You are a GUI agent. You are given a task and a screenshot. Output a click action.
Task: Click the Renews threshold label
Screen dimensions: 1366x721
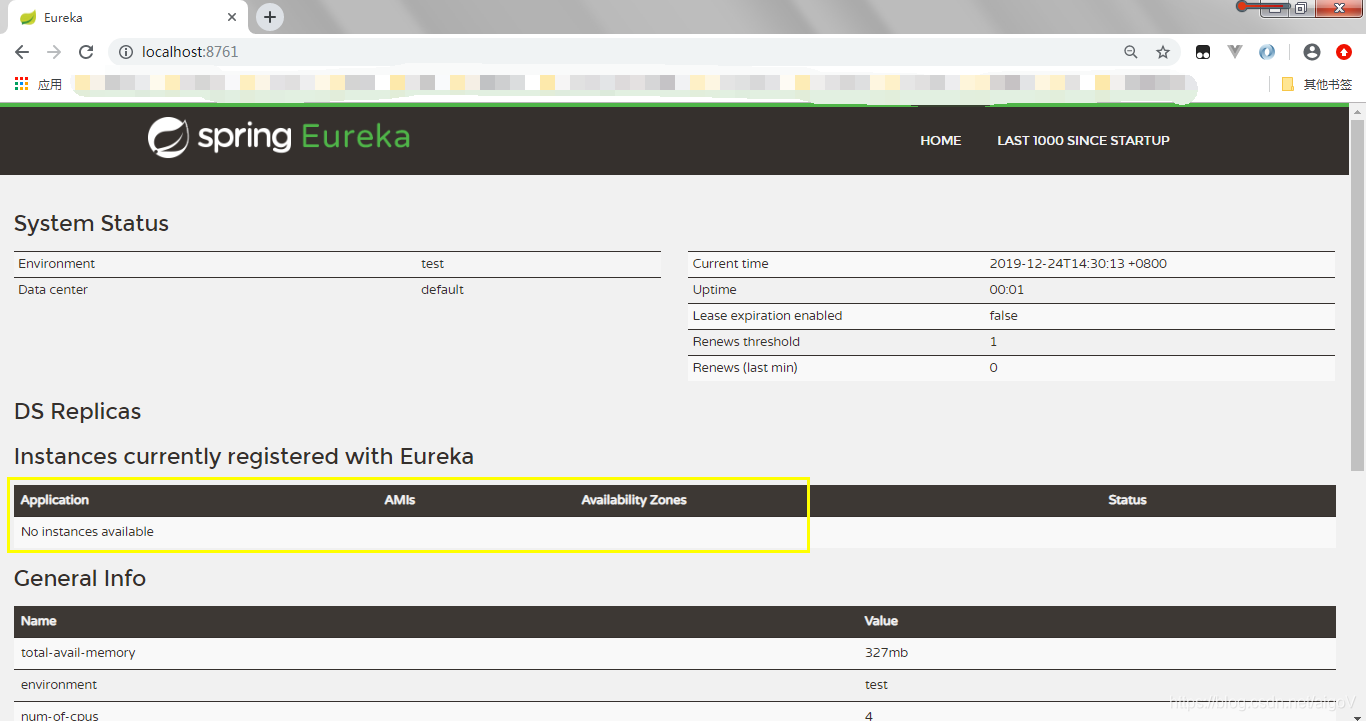click(747, 342)
